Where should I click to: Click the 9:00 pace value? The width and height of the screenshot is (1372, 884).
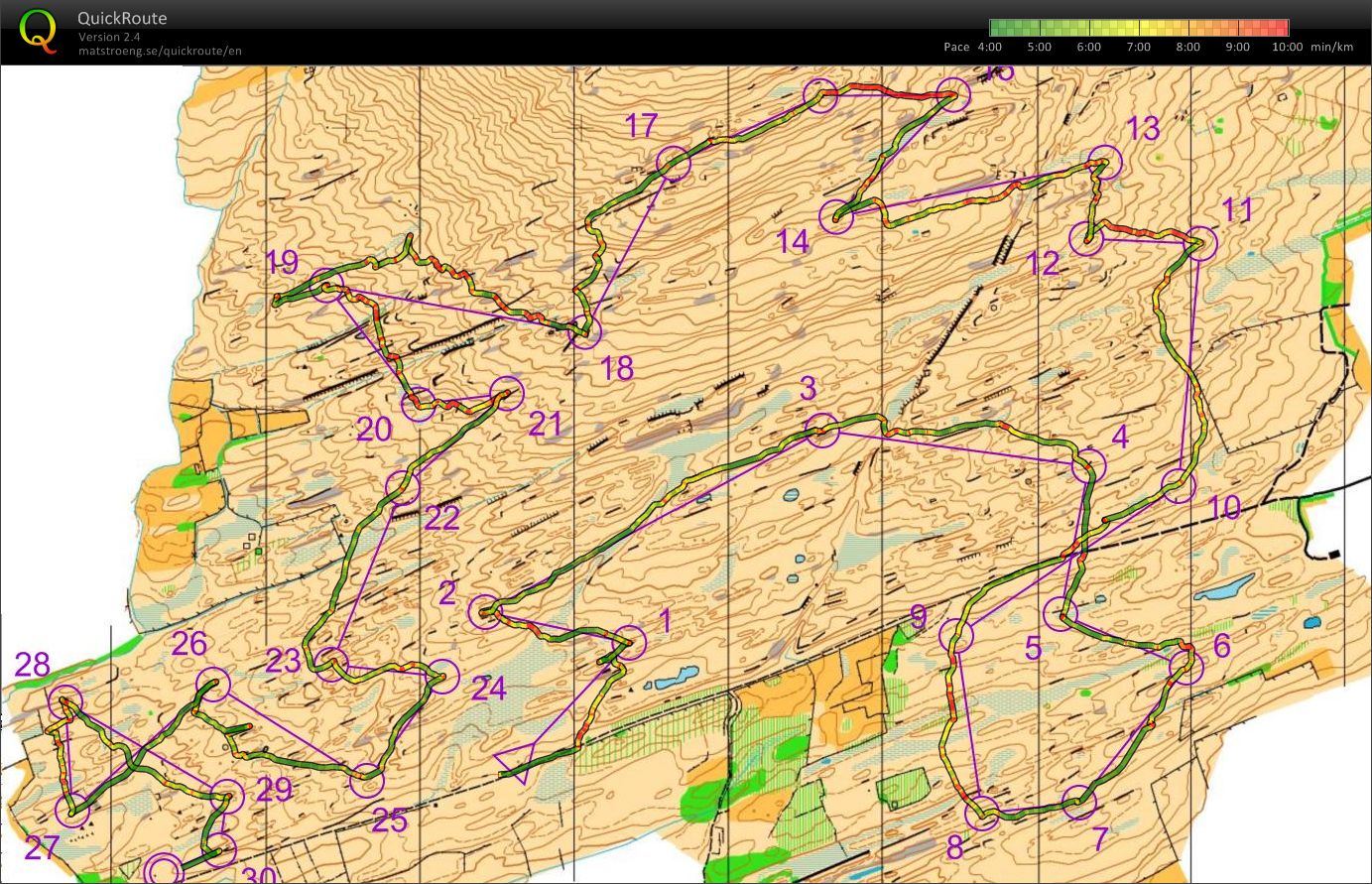[1238, 47]
